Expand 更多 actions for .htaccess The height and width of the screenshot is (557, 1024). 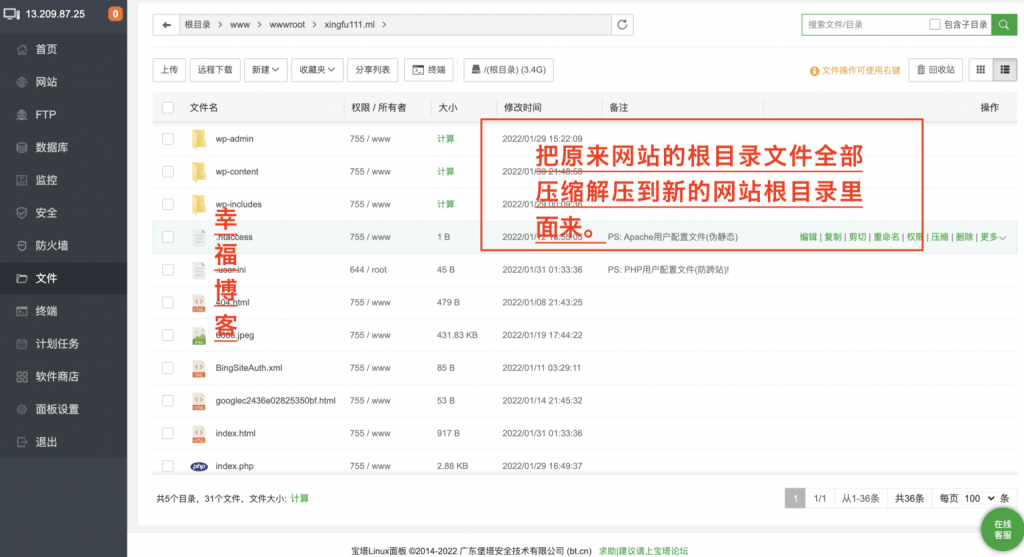click(x=993, y=237)
